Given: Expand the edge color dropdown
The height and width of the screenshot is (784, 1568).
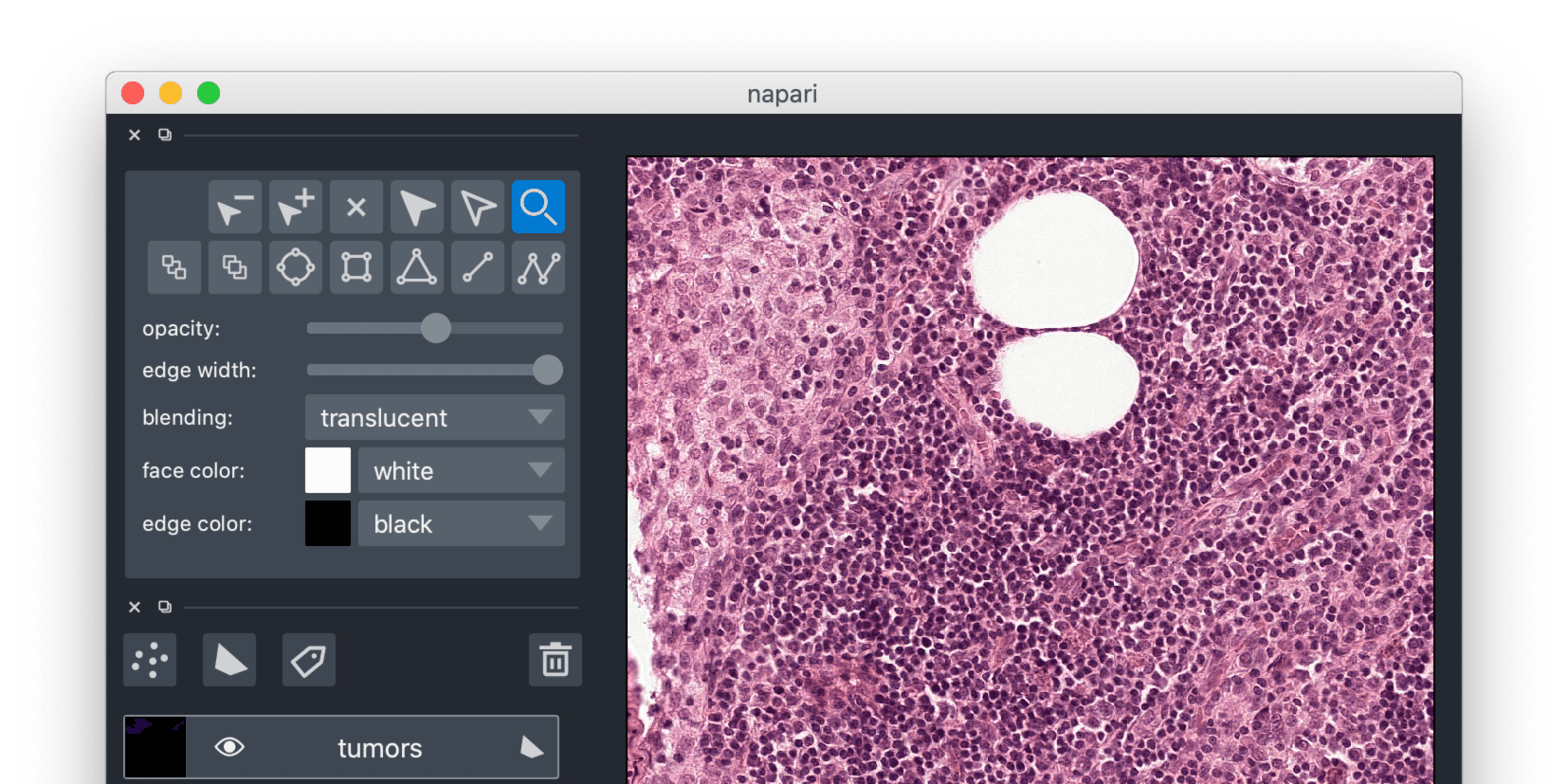Looking at the screenshot, I should click(x=461, y=524).
